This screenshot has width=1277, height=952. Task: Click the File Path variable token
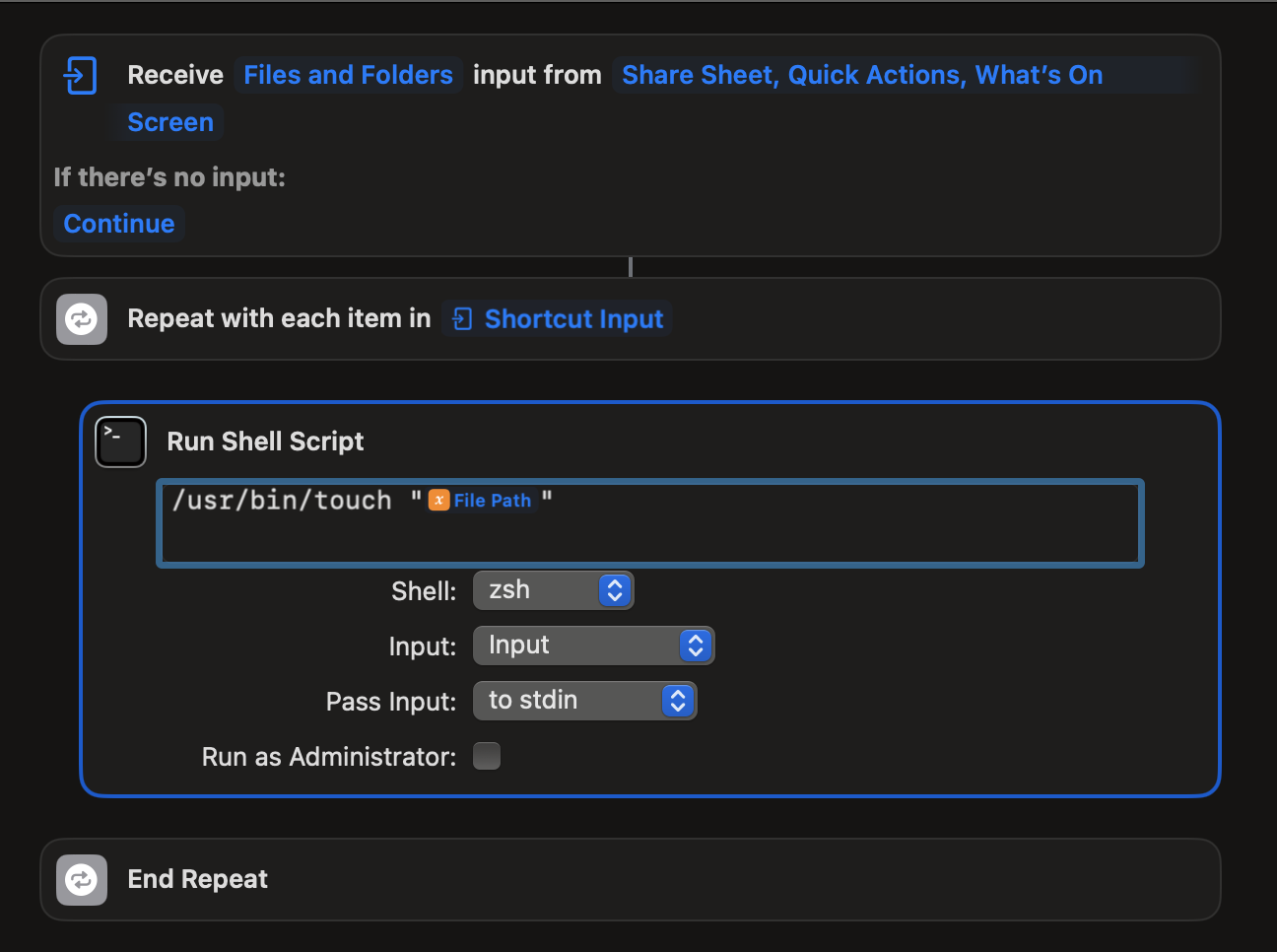click(492, 501)
